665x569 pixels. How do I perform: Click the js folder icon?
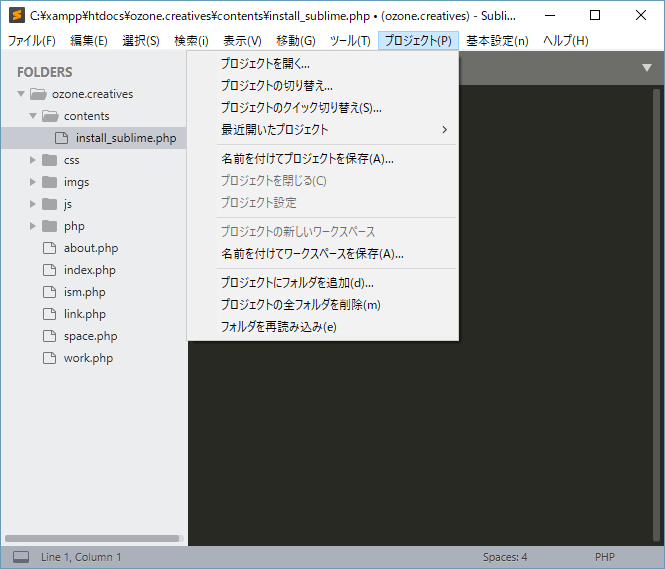[x=50, y=204]
